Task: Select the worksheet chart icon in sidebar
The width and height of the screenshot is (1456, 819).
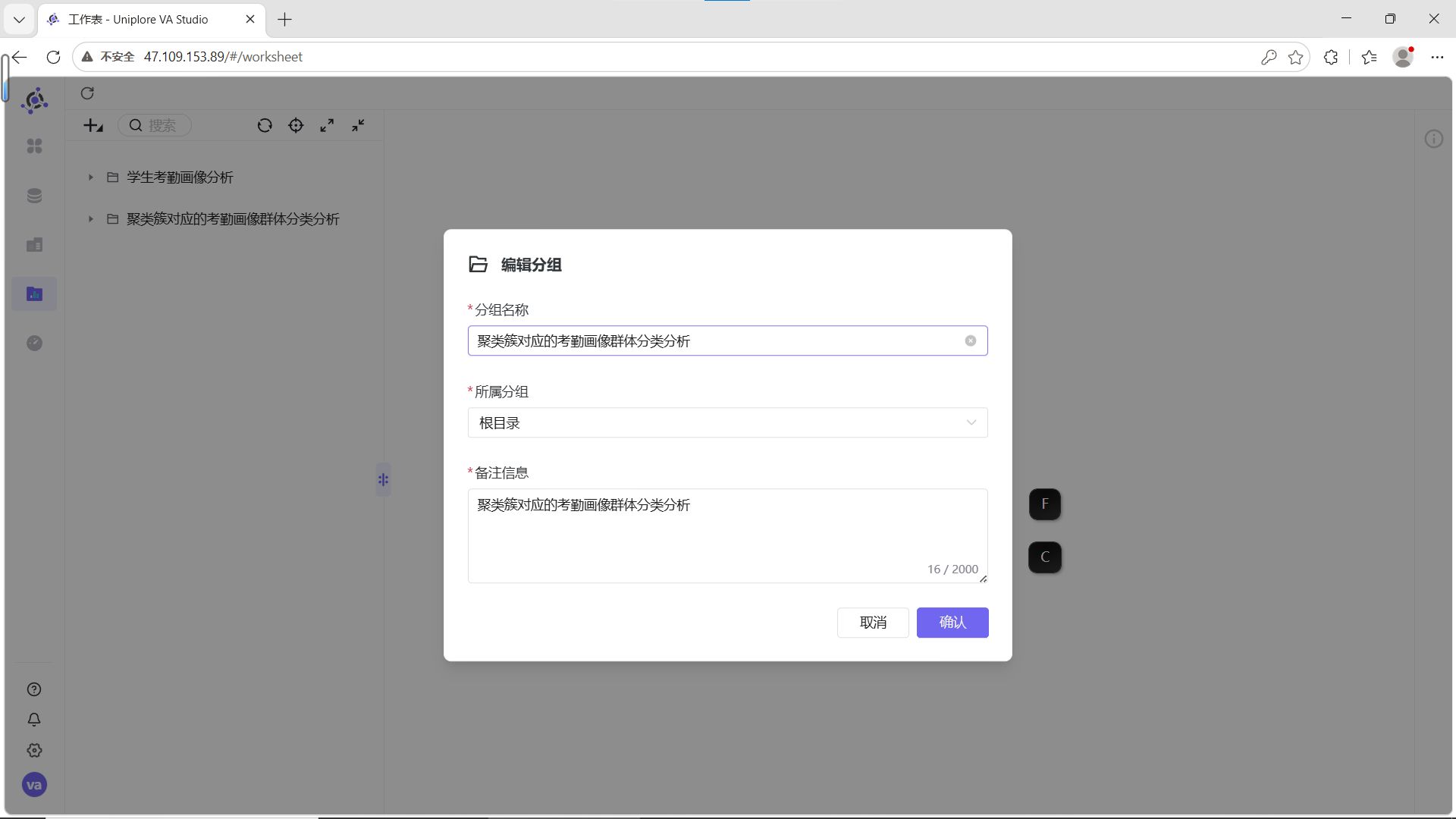Action: coord(34,294)
